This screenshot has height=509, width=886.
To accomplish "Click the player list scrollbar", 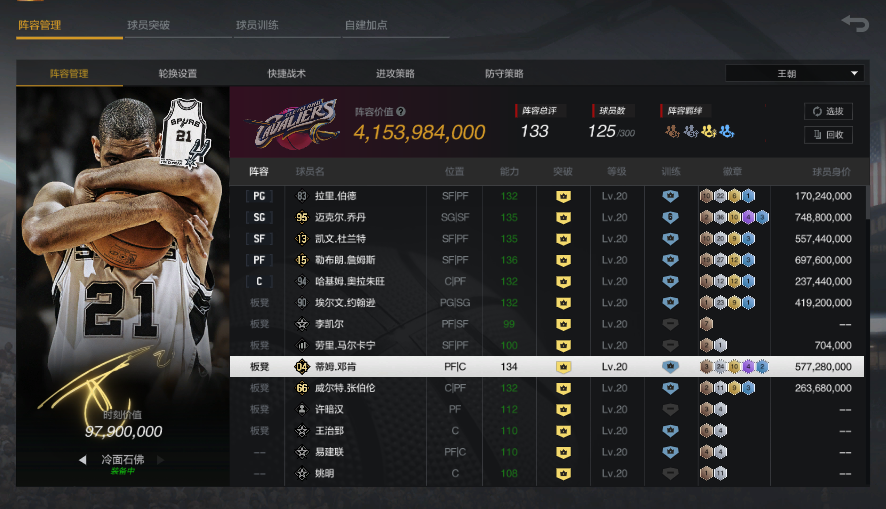I will tap(867, 203).
